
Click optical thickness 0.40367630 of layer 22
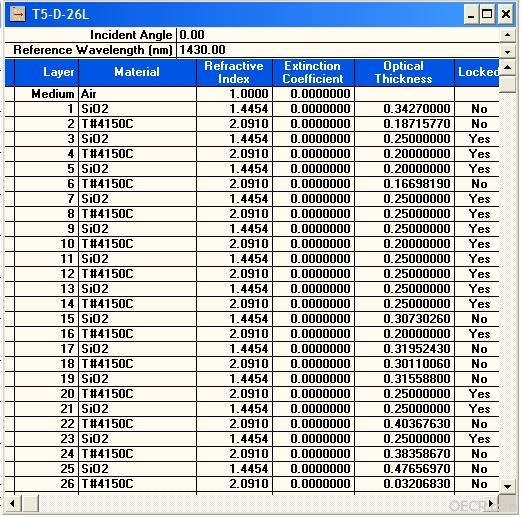(x=404, y=424)
